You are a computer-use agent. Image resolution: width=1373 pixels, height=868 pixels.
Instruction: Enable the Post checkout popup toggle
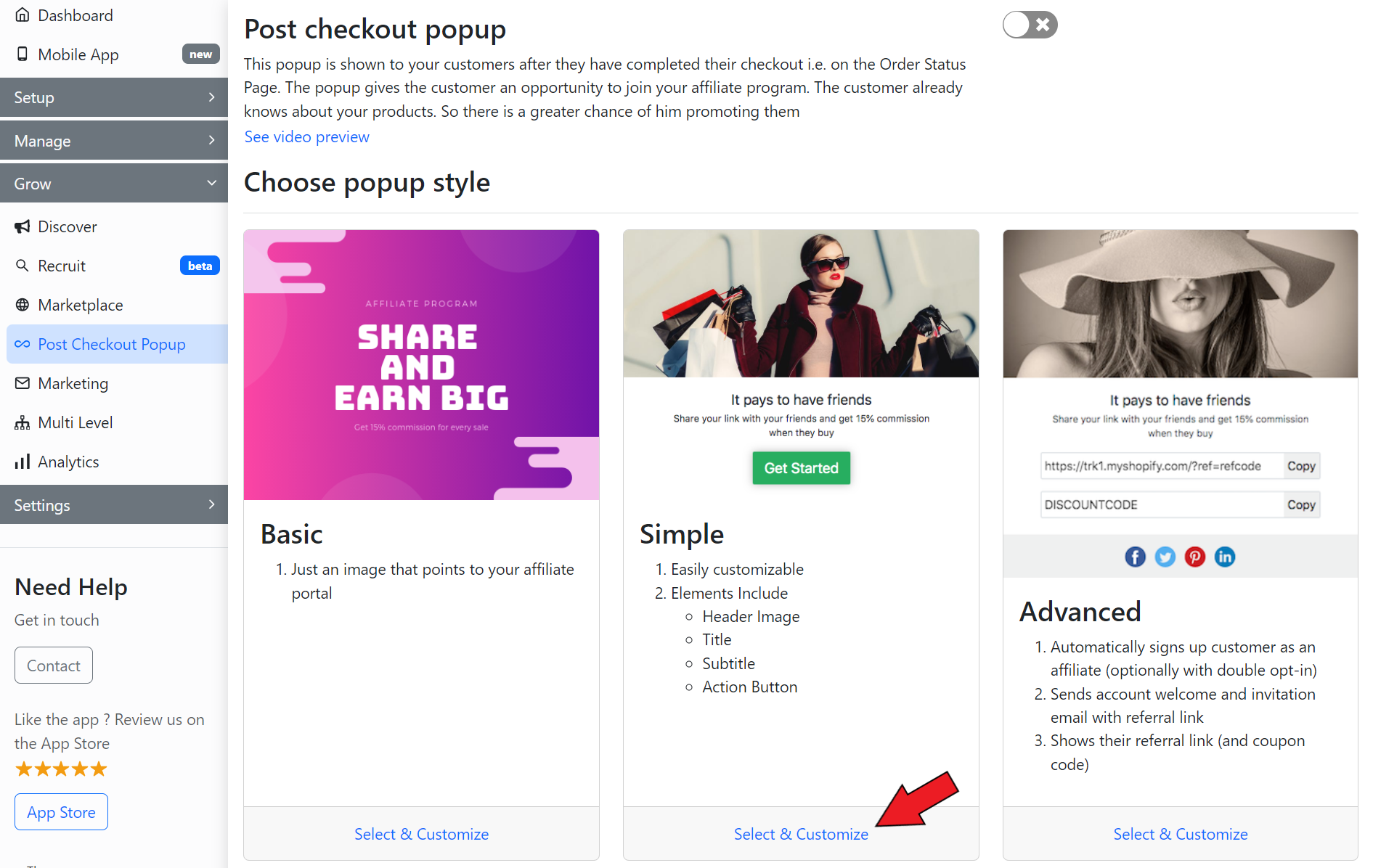coord(1030,25)
